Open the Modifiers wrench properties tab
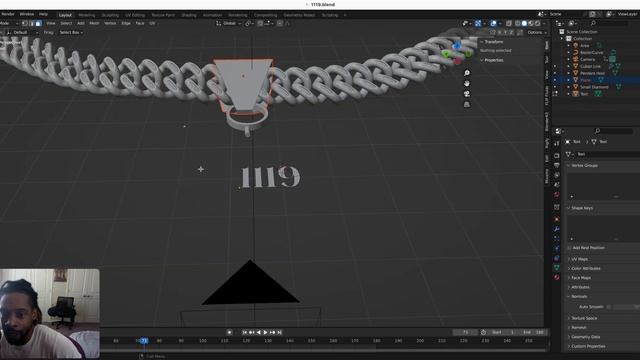This screenshot has width=640, height=360. pos(557,229)
